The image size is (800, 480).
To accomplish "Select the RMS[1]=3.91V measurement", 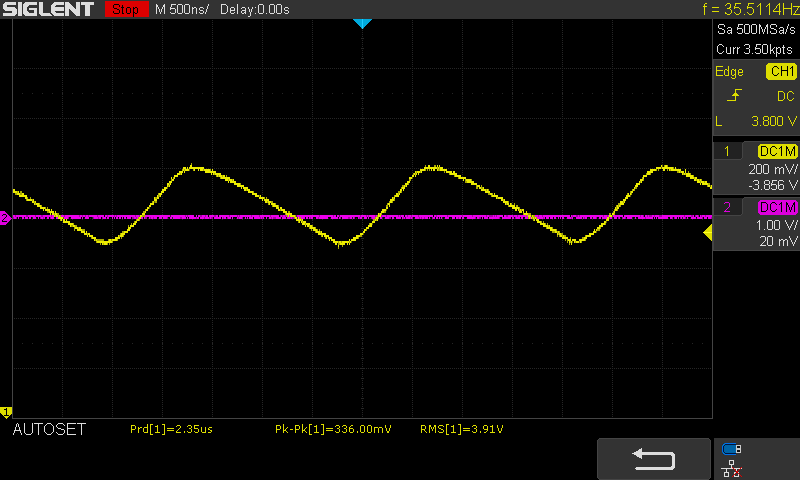I will pyautogui.click(x=462, y=430).
